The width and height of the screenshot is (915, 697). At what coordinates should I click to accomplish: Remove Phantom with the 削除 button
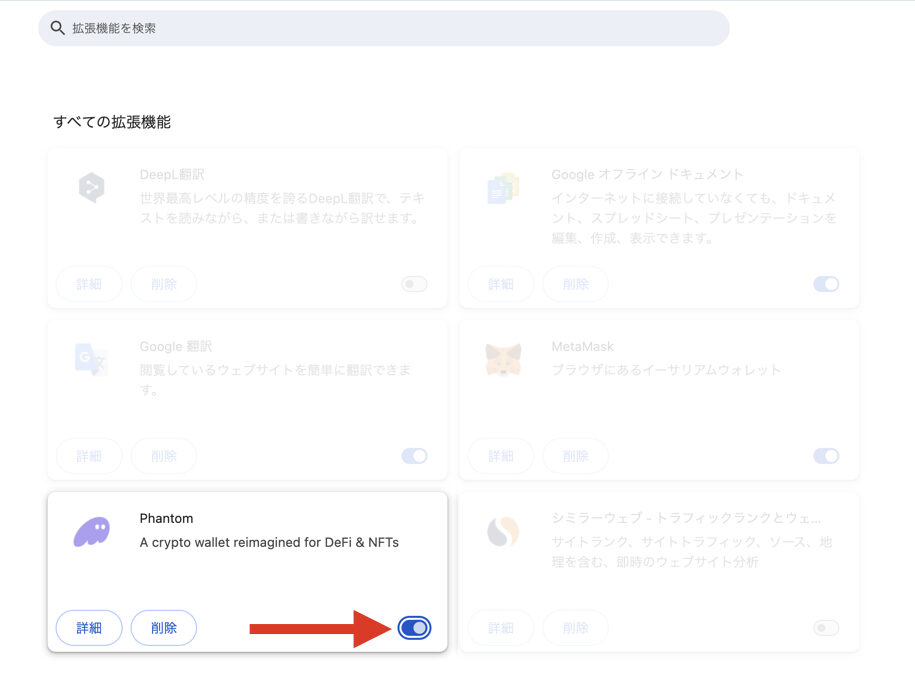[x=164, y=628]
